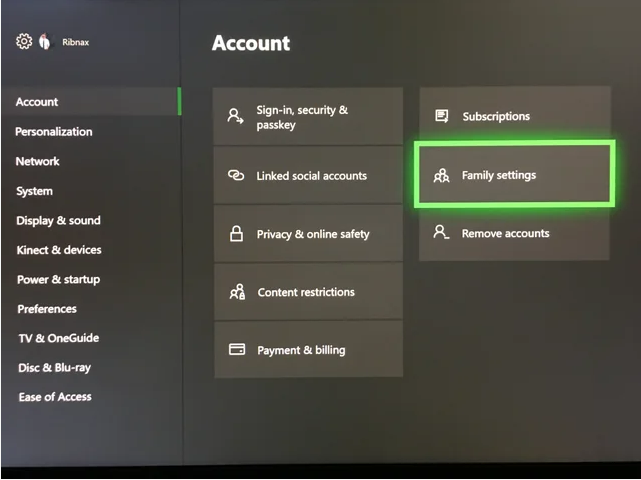Open Privacy & online safety tile
The width and height of the screenshot is (641, 480).
tap(308, 233)
